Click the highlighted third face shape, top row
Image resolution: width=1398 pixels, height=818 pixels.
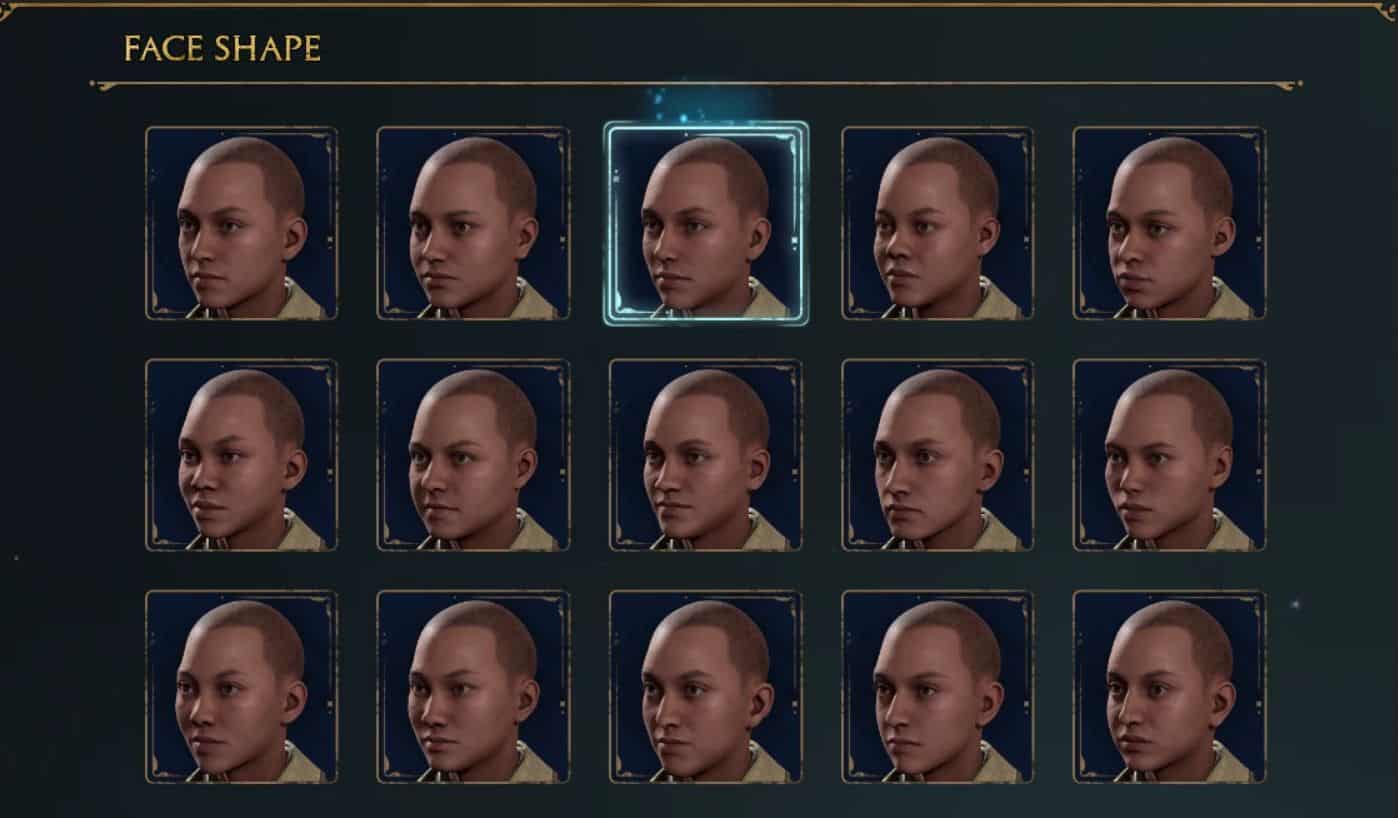click(706, 223)
